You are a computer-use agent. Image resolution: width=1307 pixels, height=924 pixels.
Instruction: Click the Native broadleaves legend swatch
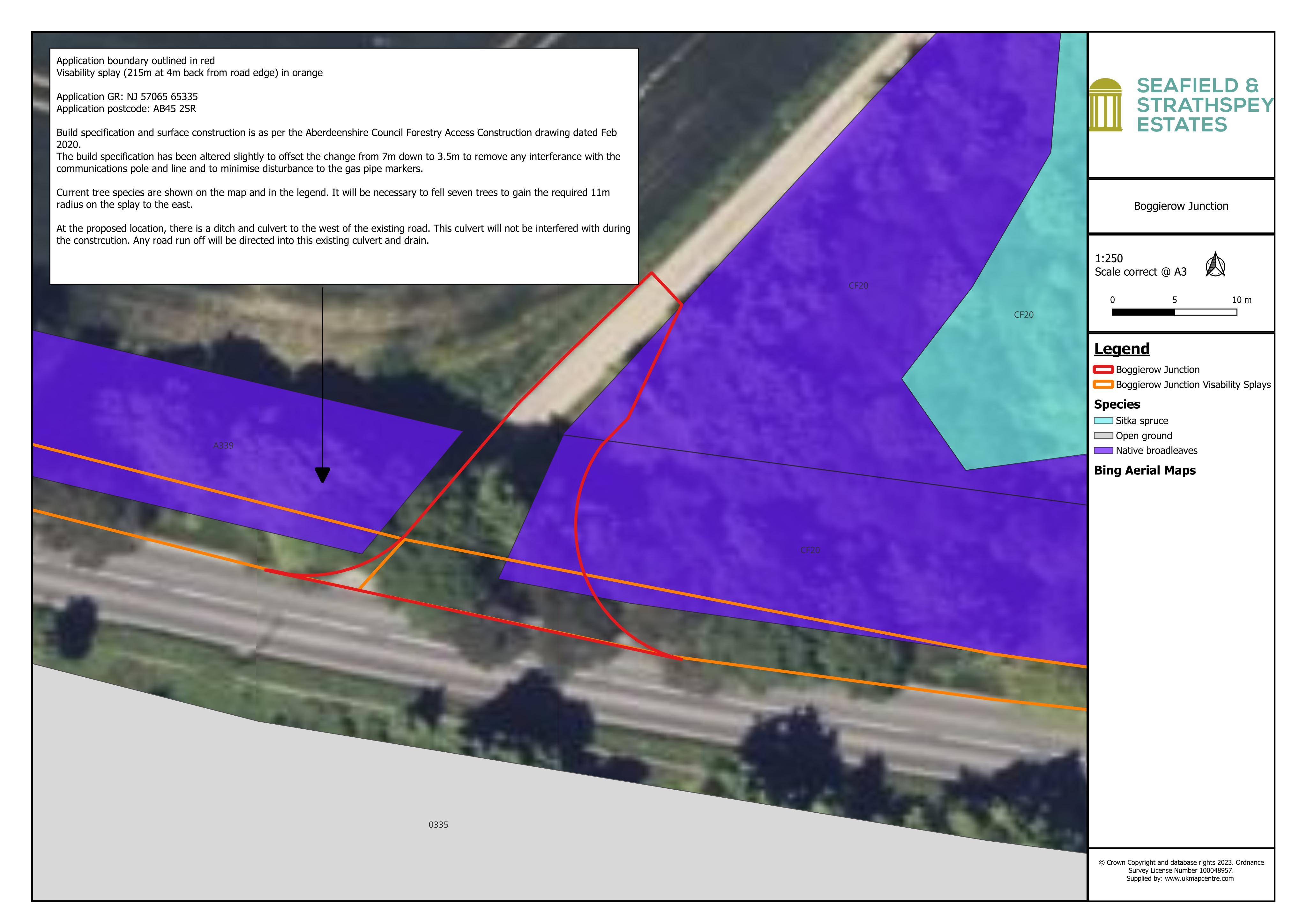pos(1104,450)
